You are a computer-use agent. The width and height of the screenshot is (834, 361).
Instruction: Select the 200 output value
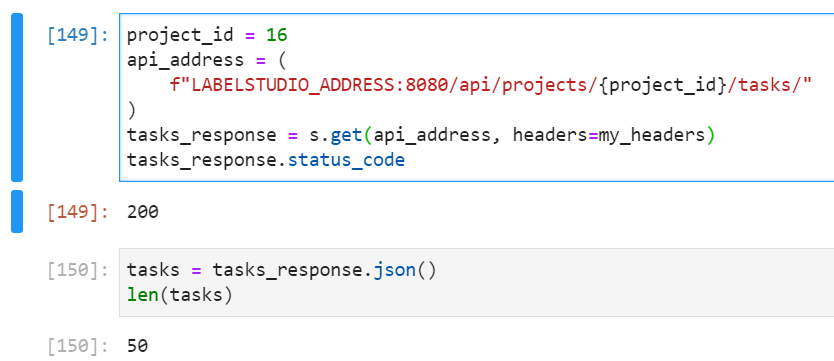coord(143,213)
